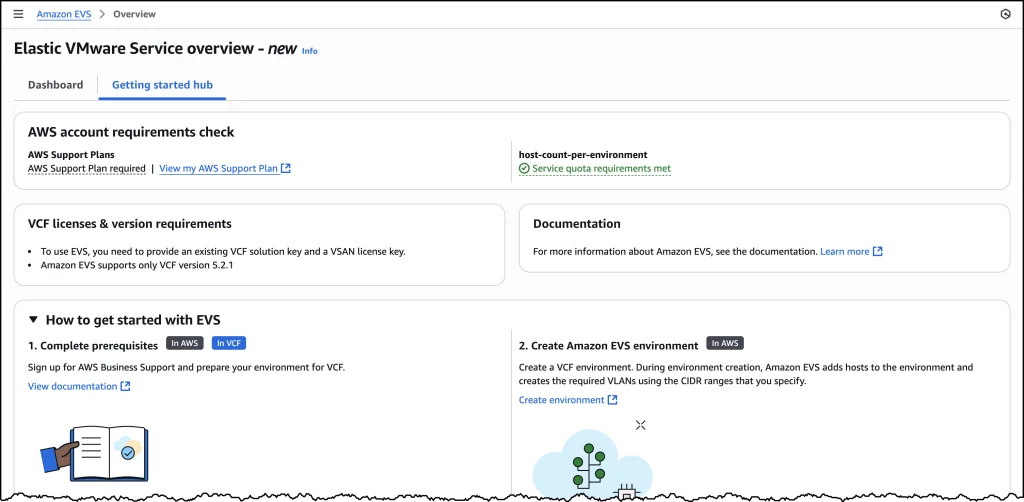
Task: Click external-link icon beside View my AWS Support Plan
Action: [285, 168]
